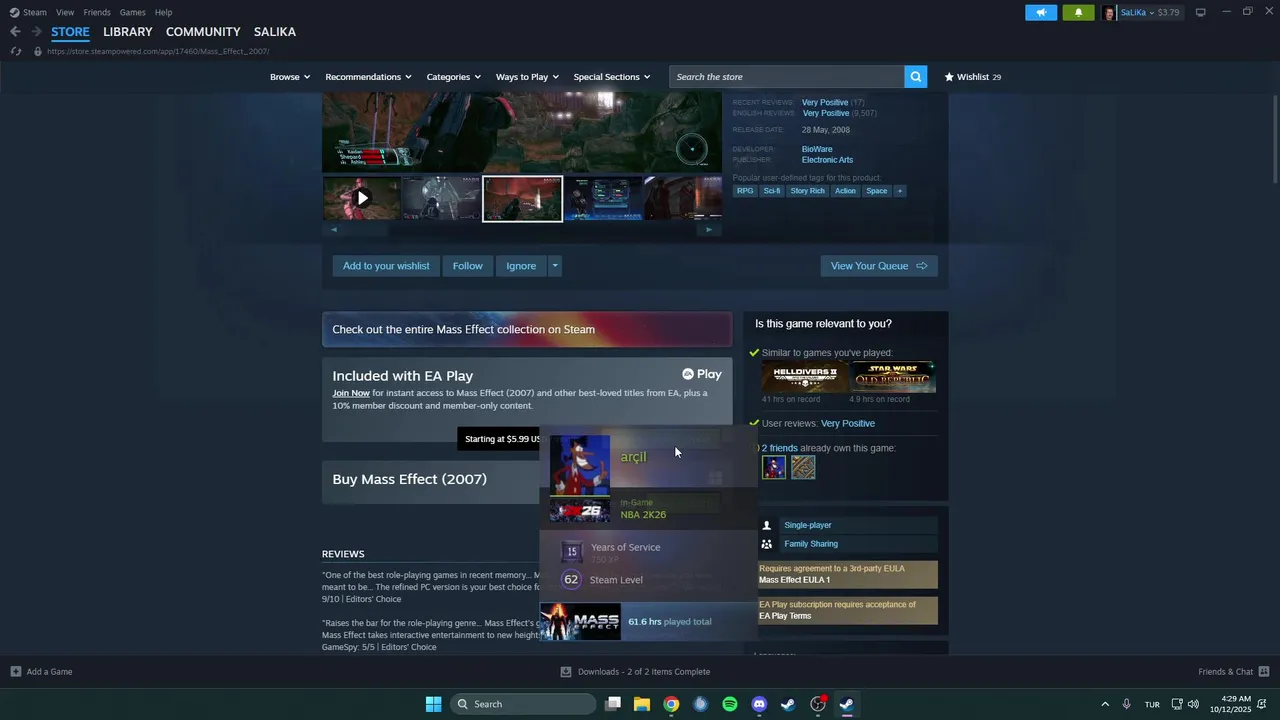Image resolution: width=1280 pixels, height=720 pixels.
Task: Click the EA Play Terms link
Action: (x=785, y=616)
